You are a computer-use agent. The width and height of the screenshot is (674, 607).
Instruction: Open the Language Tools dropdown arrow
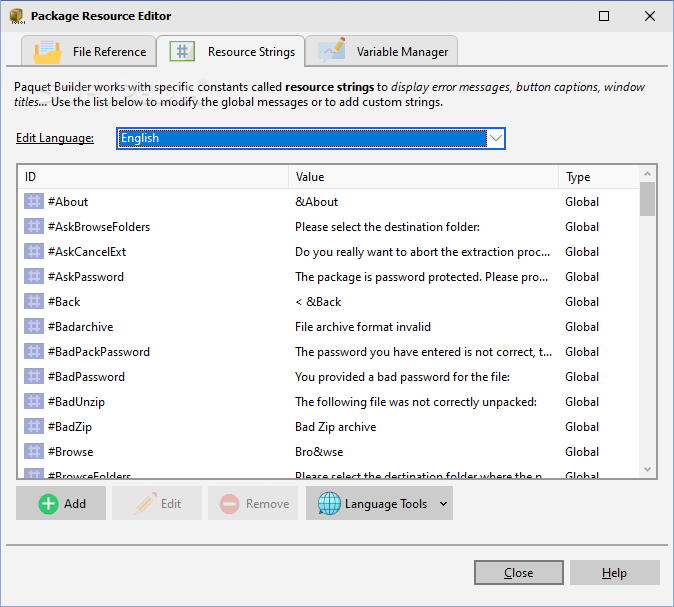pyautogui.click(x=443, y=503)
